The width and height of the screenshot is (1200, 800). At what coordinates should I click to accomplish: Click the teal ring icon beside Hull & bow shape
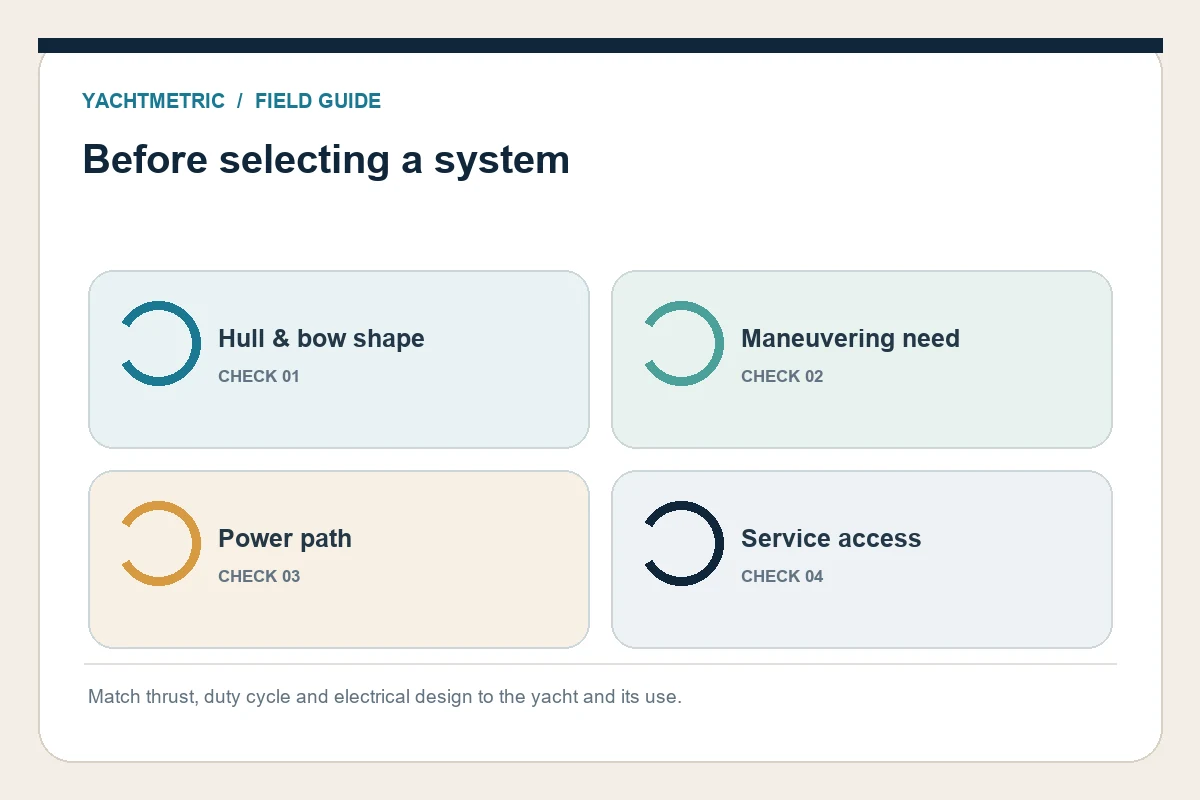160,343
